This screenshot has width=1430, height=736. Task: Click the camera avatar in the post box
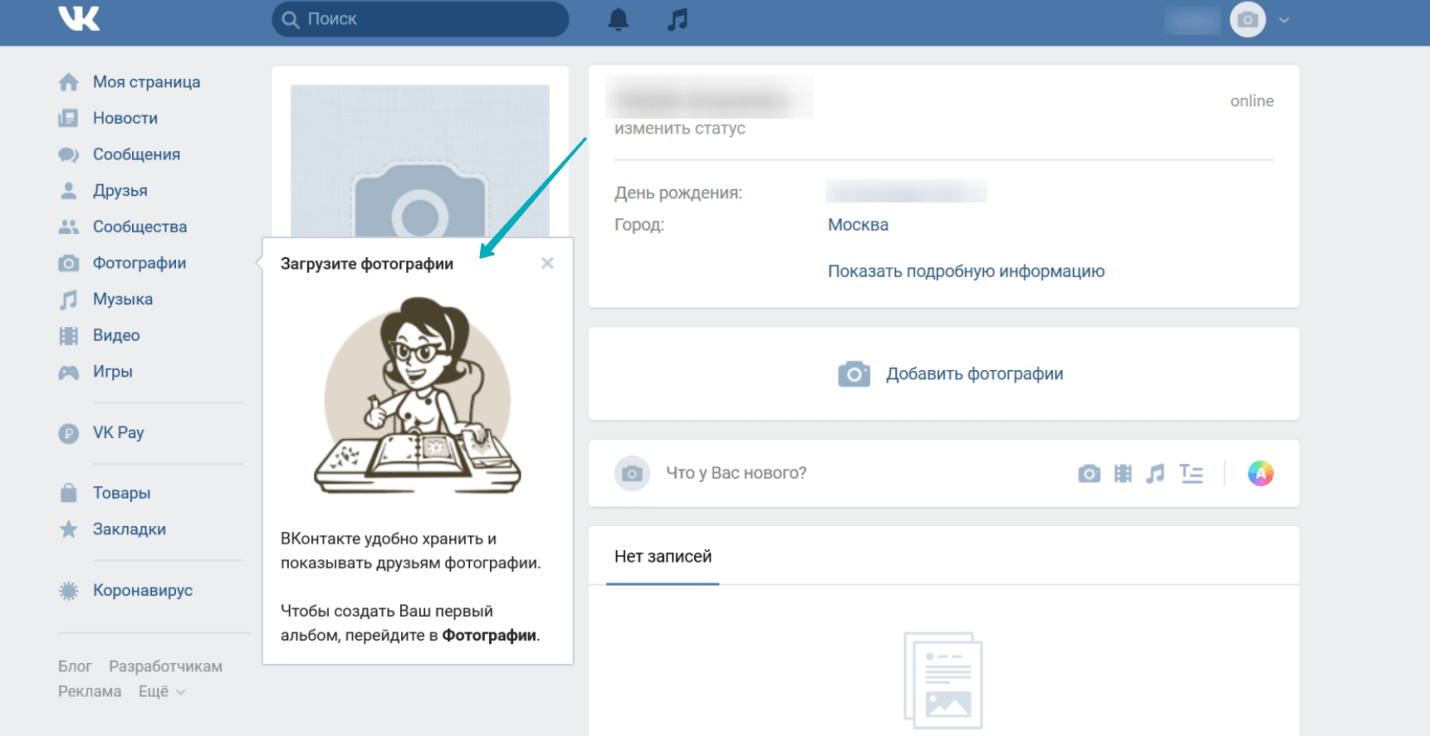click(632, 473)
